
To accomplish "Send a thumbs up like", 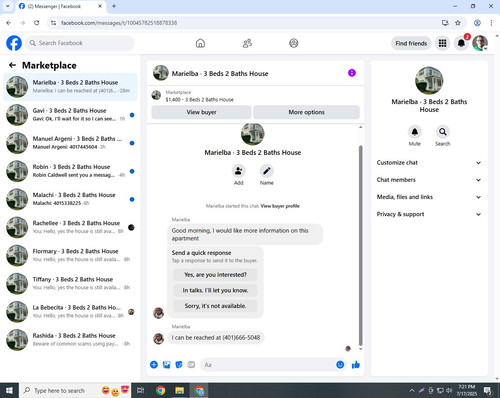I will 356,365.
